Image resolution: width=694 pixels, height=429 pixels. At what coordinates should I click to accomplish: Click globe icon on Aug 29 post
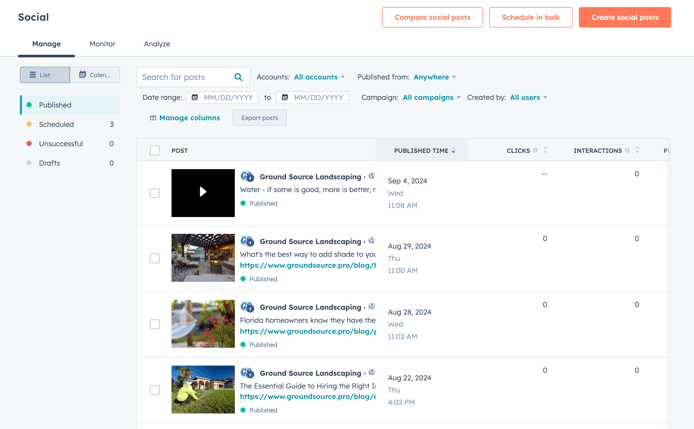[372, 240]
